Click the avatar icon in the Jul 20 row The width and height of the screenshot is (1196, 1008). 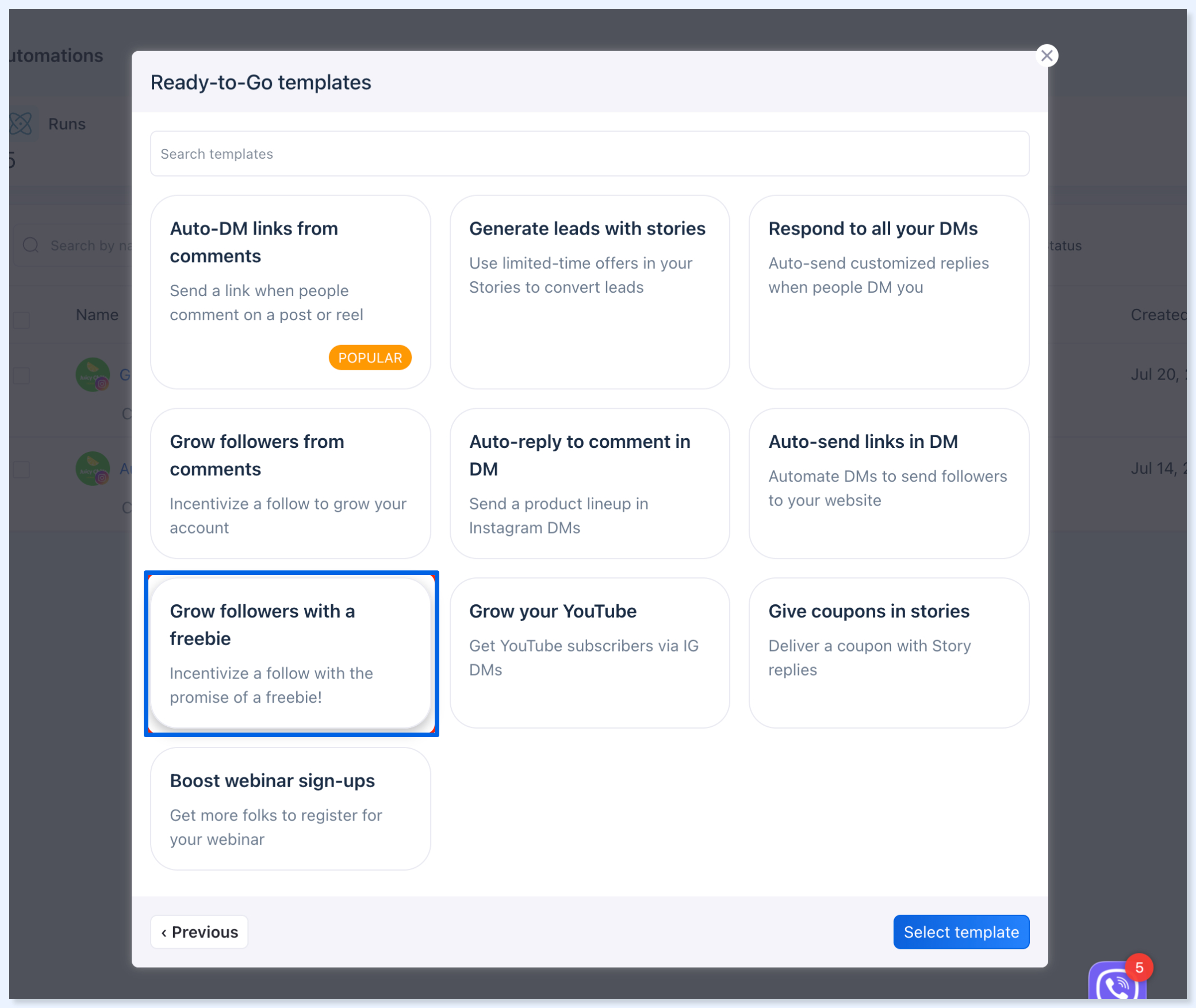point(93,374)
